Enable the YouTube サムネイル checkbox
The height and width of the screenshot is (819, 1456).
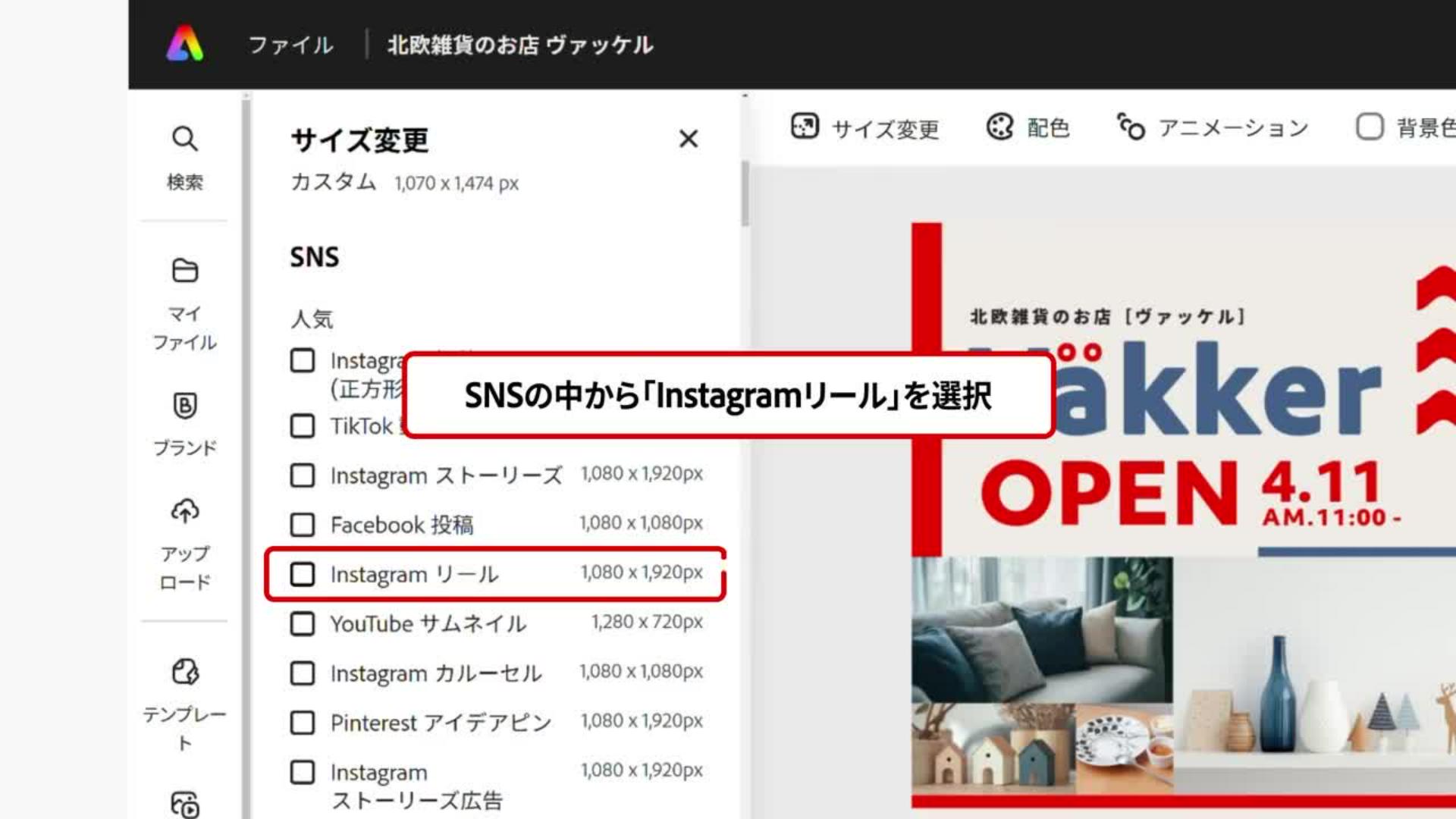pyautogui.click(x=303, y=624)
